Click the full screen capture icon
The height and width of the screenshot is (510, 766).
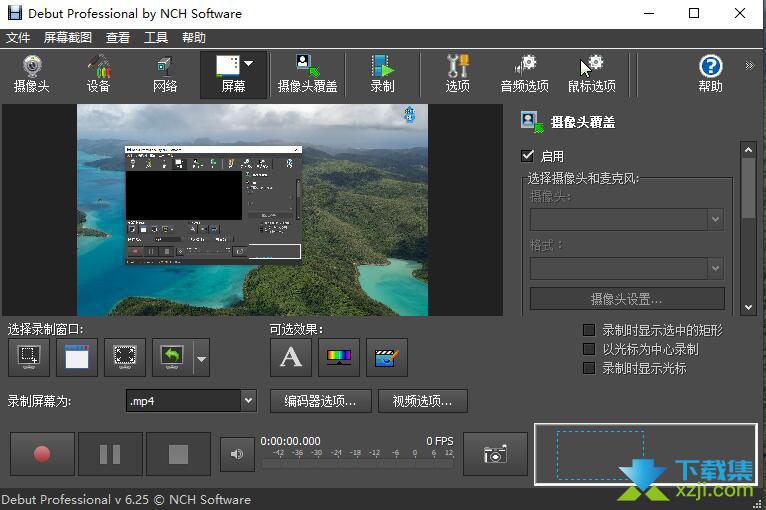[x=125, y=358]
